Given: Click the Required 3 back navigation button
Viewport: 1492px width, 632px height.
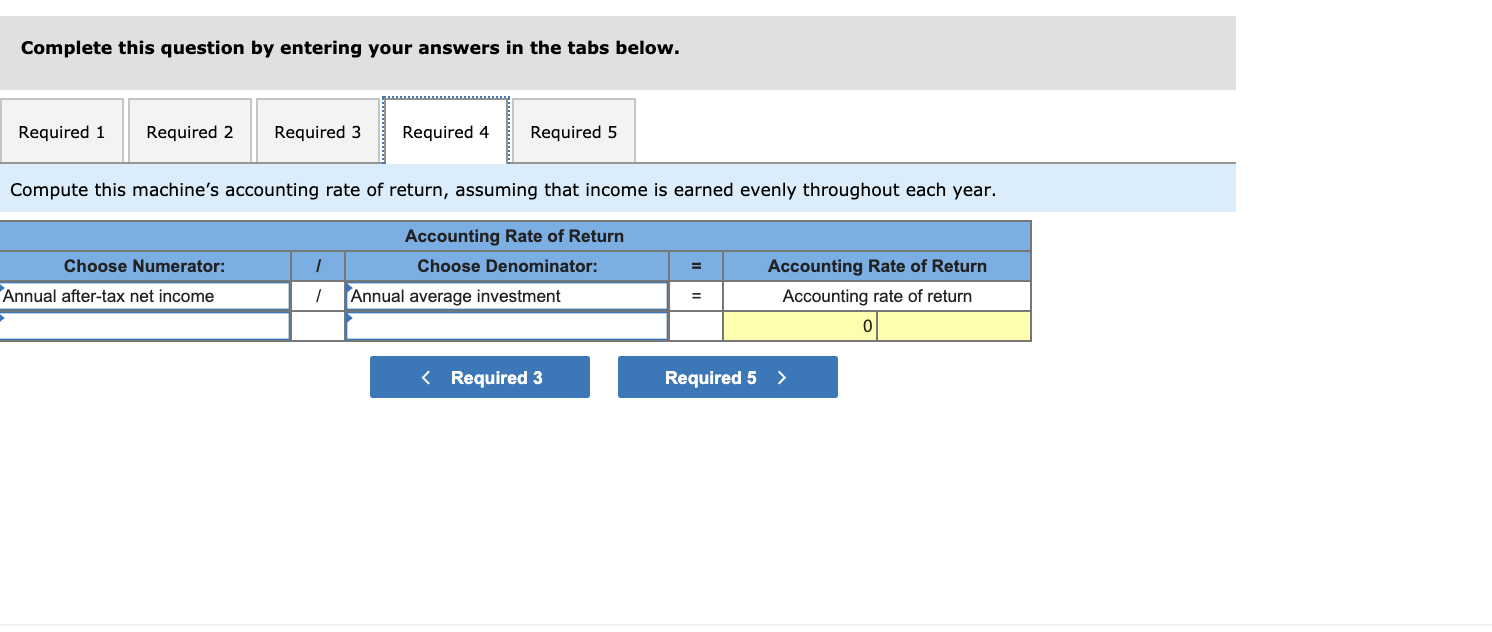Looking at the screenshot, I should 479,377.
